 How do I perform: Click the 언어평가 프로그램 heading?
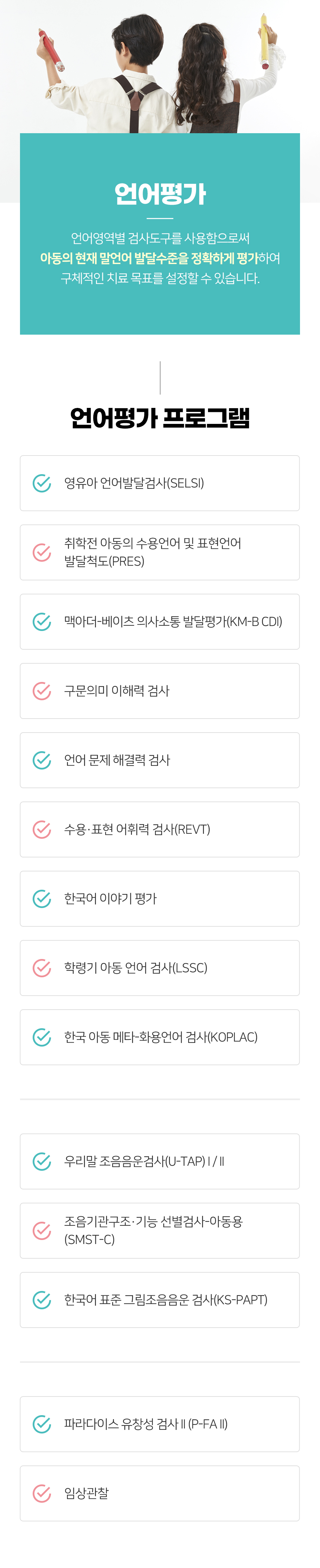[x=160, y=418]
